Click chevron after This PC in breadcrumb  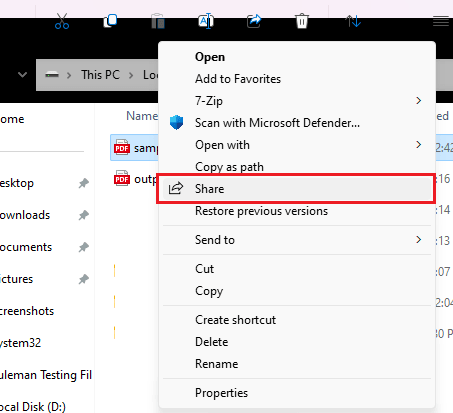pyautogui.click(x=131, y=75)
